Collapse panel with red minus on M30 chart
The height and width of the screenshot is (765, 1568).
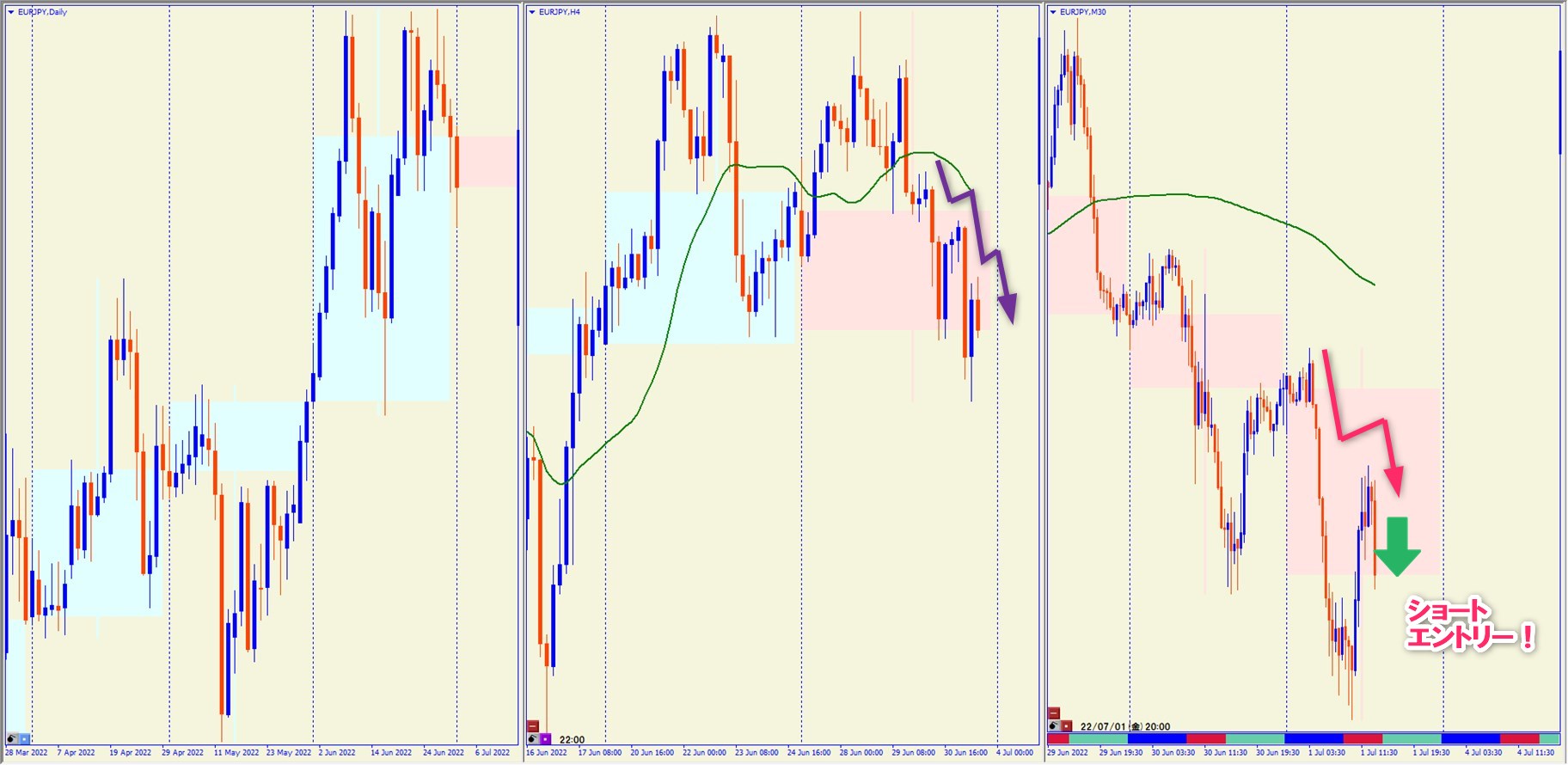pyautogui.click(x=1054, y=713)
